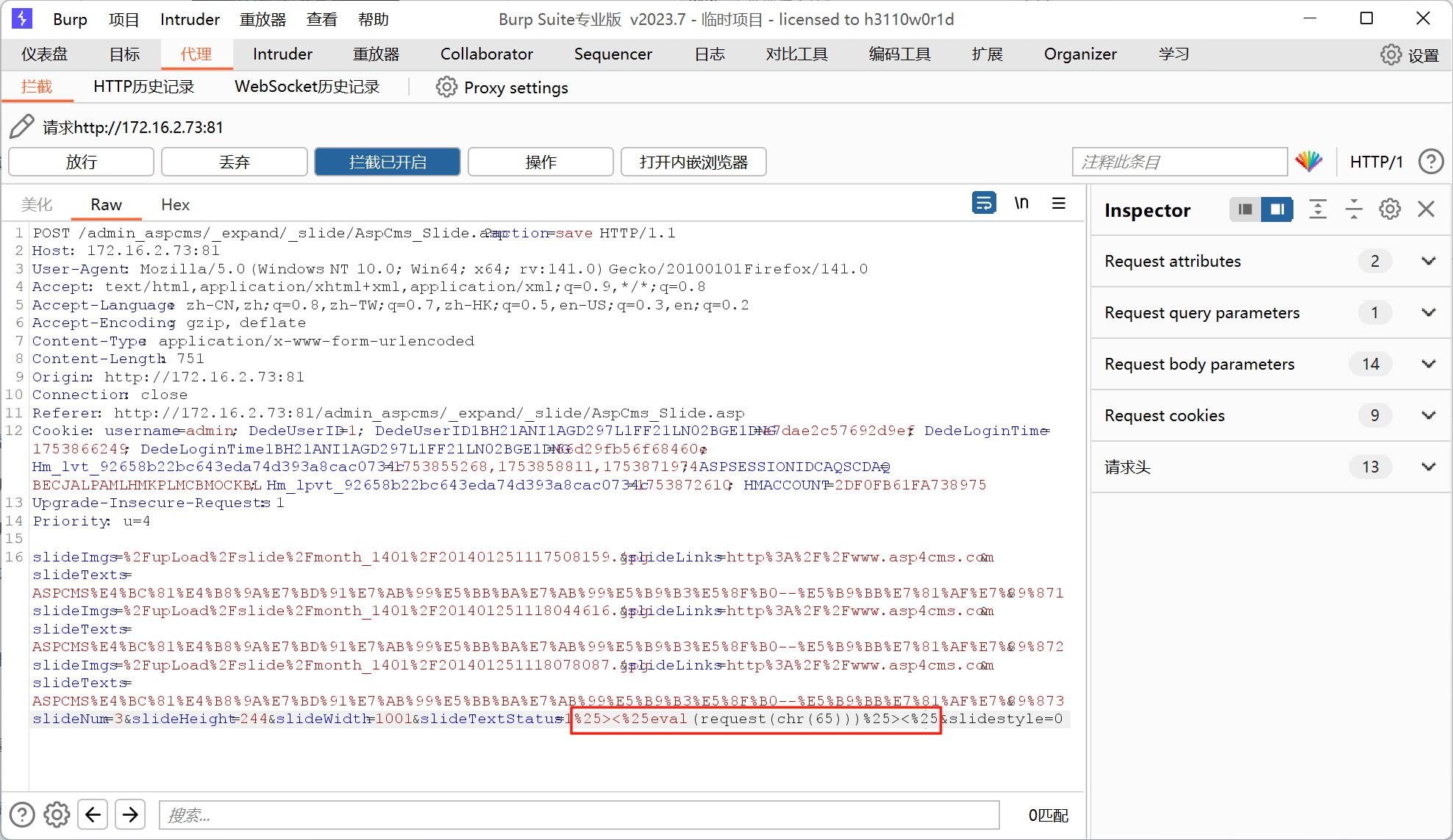Open the 项目 menu
The width and height of the screenshot is (1453, 840).
click(124, 19)
